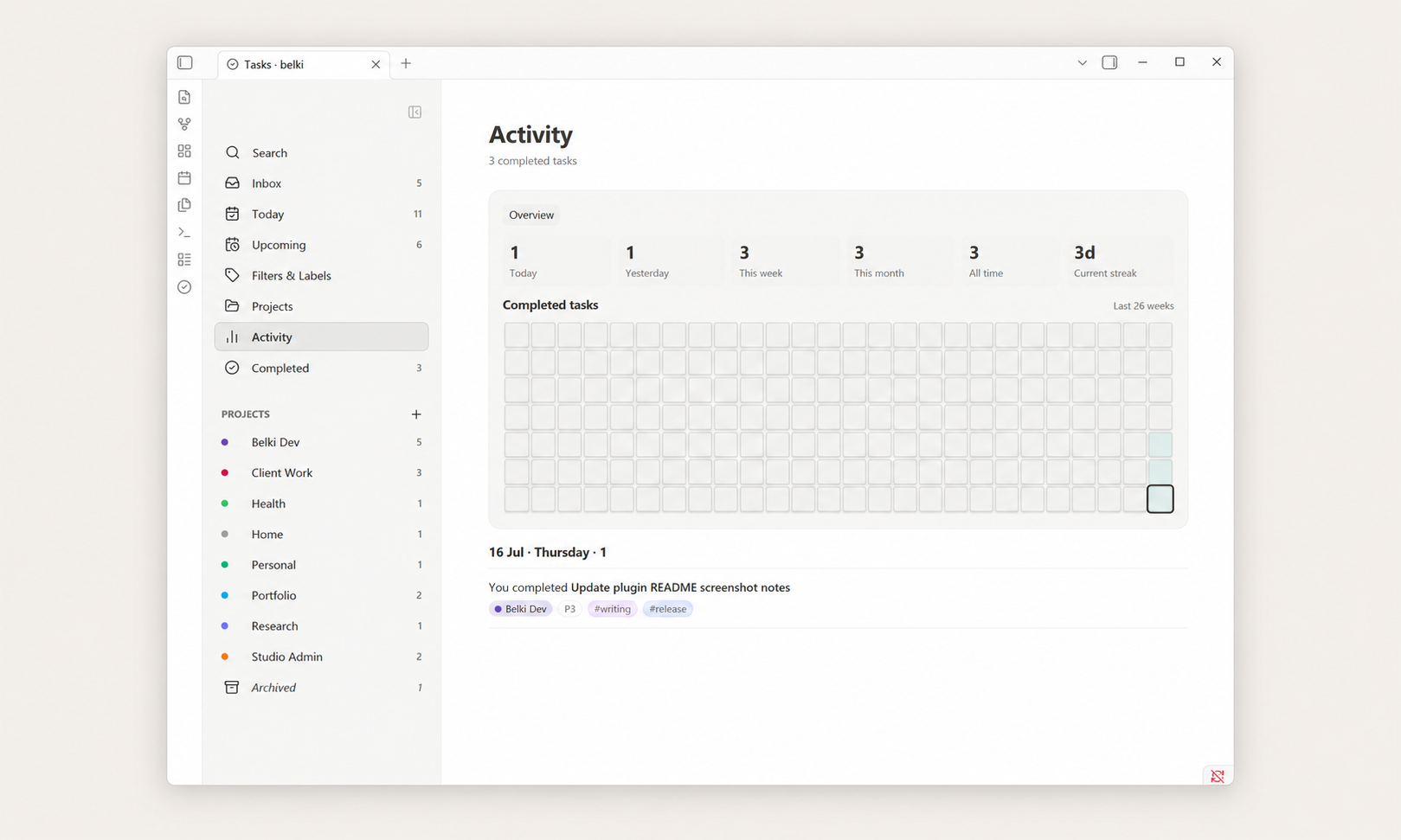Open Filters & Labels
Viewport: 1401px width, 840px height.
pos(321,275)
